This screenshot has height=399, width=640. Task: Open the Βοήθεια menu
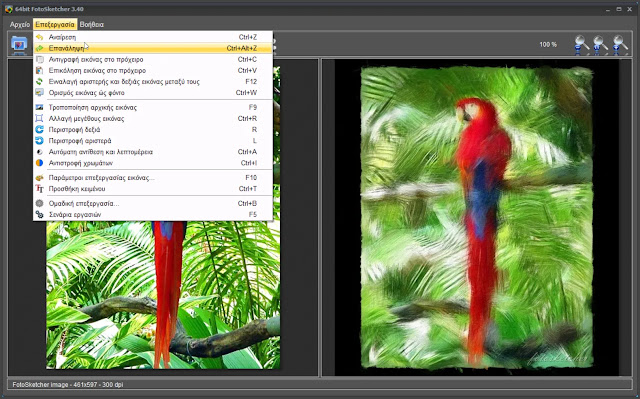pos(91,24)
